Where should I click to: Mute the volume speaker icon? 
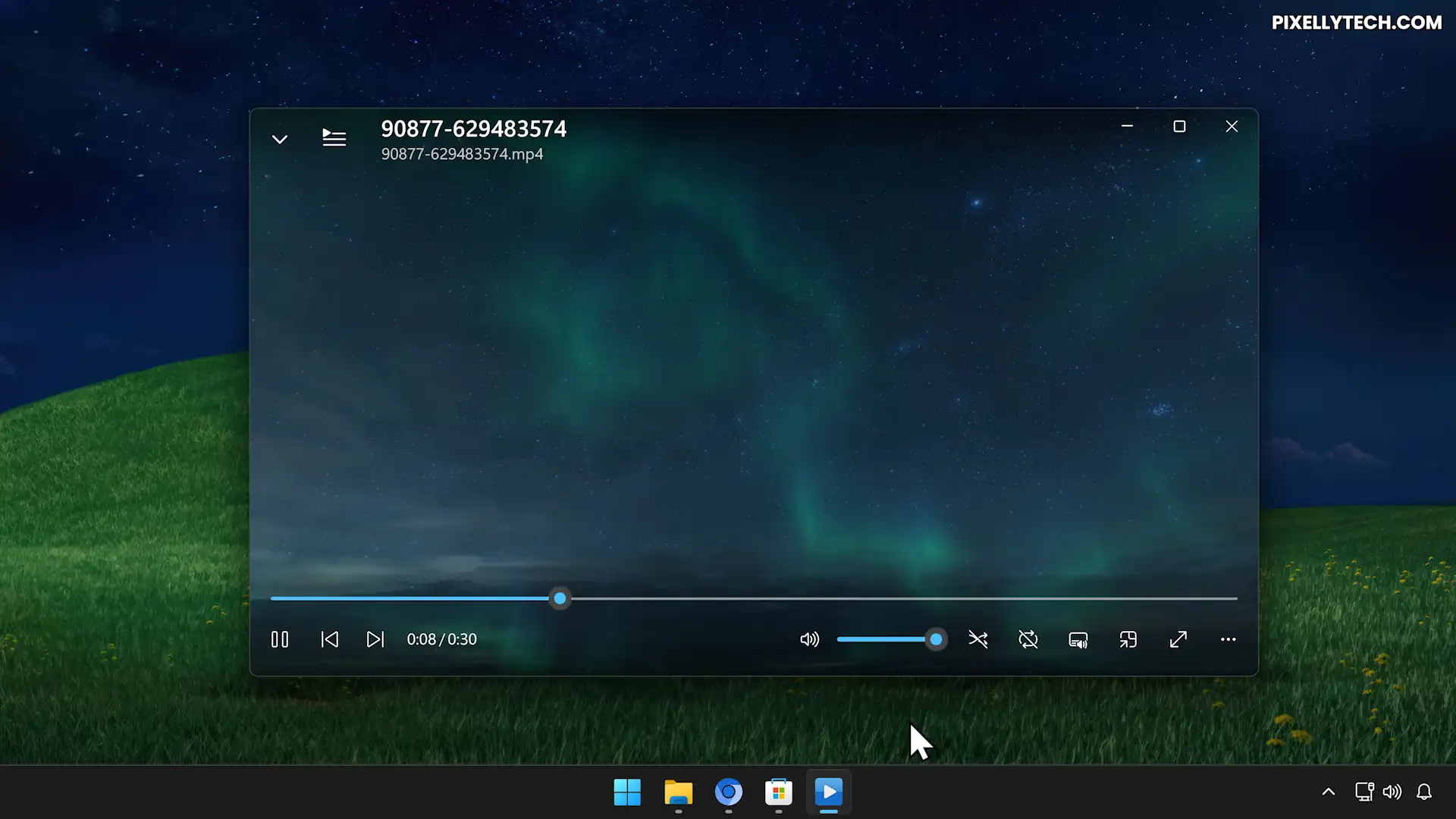(x=809, y=639)
